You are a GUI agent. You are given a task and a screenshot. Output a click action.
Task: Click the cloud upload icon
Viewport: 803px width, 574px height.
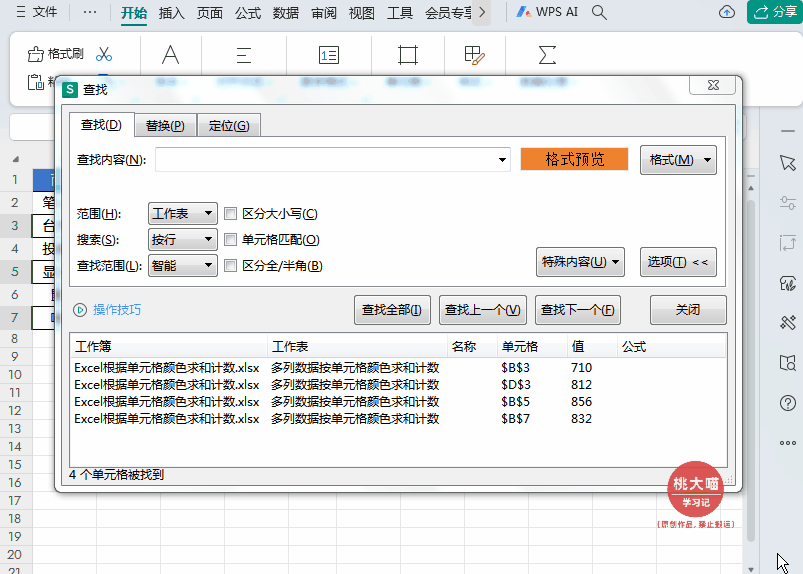coord(727,12)
